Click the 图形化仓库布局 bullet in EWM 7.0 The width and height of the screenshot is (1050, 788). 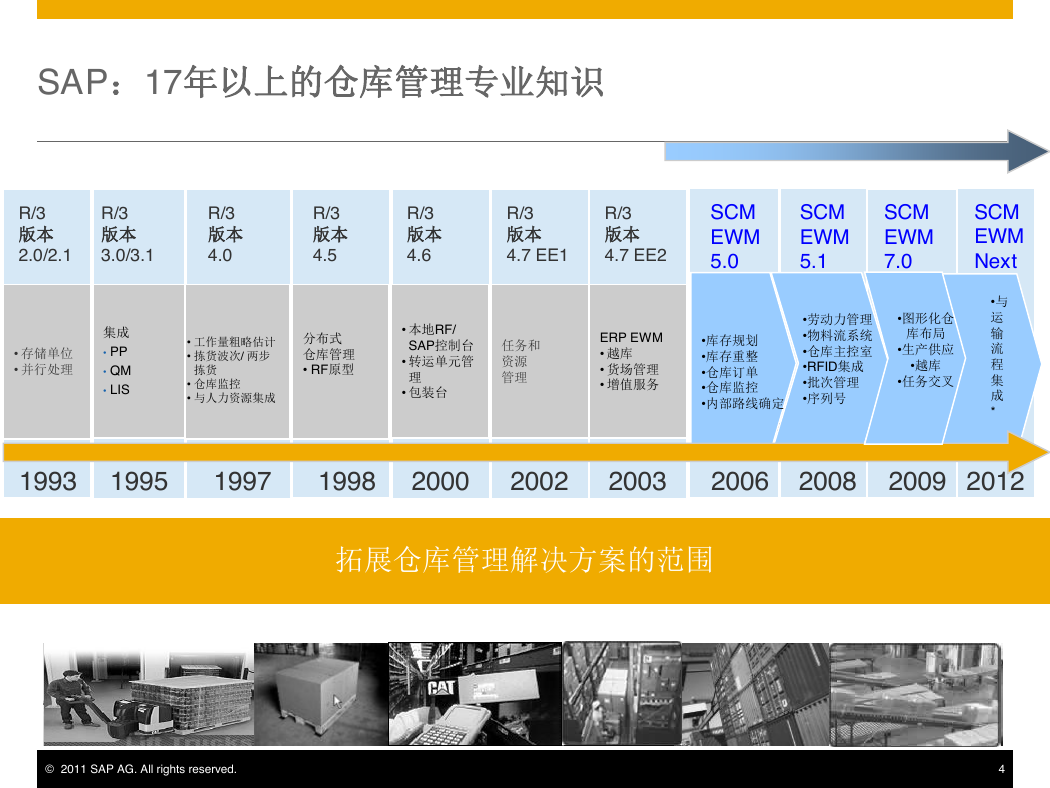925,325
